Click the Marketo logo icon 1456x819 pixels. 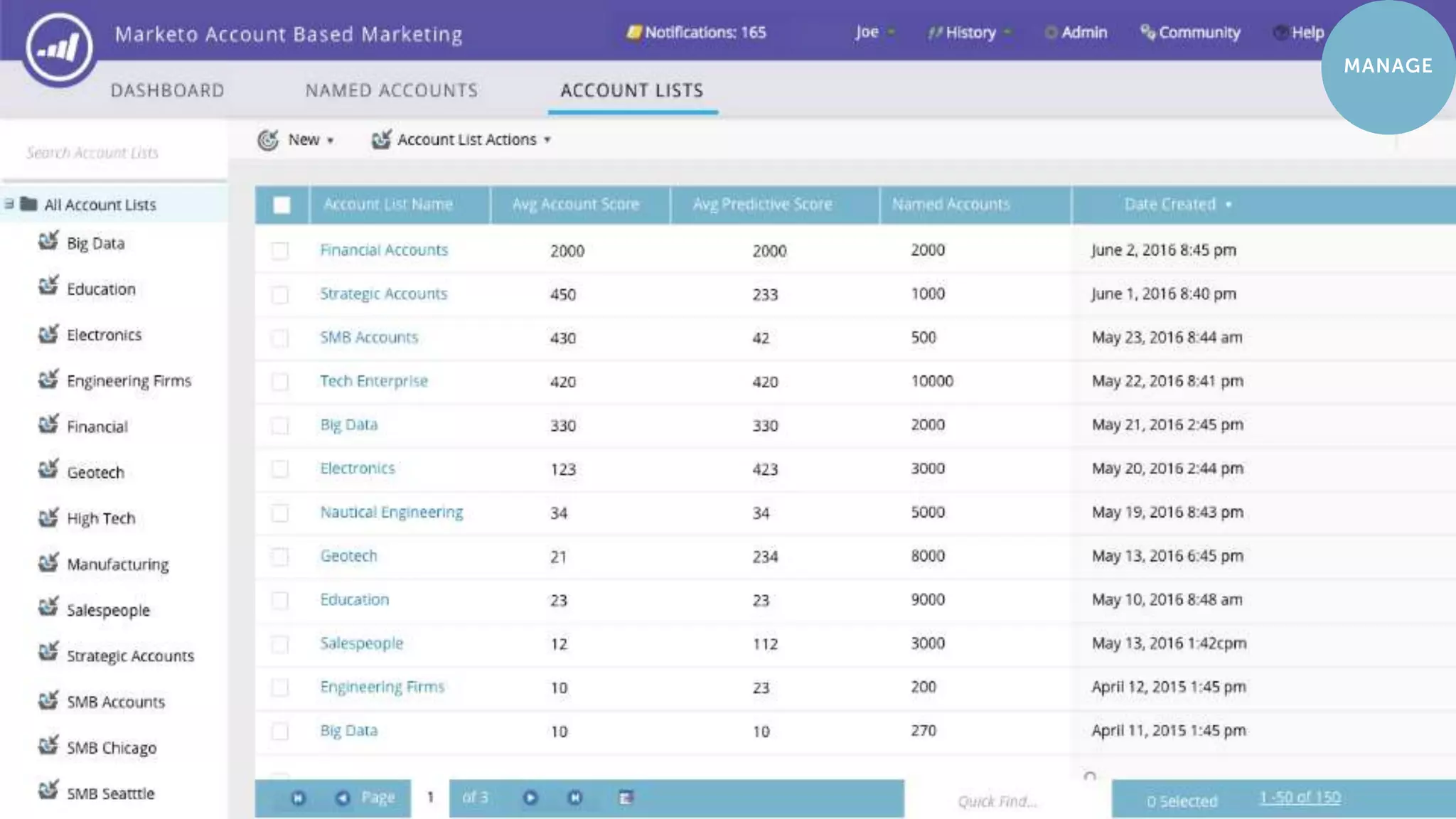point(58,48)
